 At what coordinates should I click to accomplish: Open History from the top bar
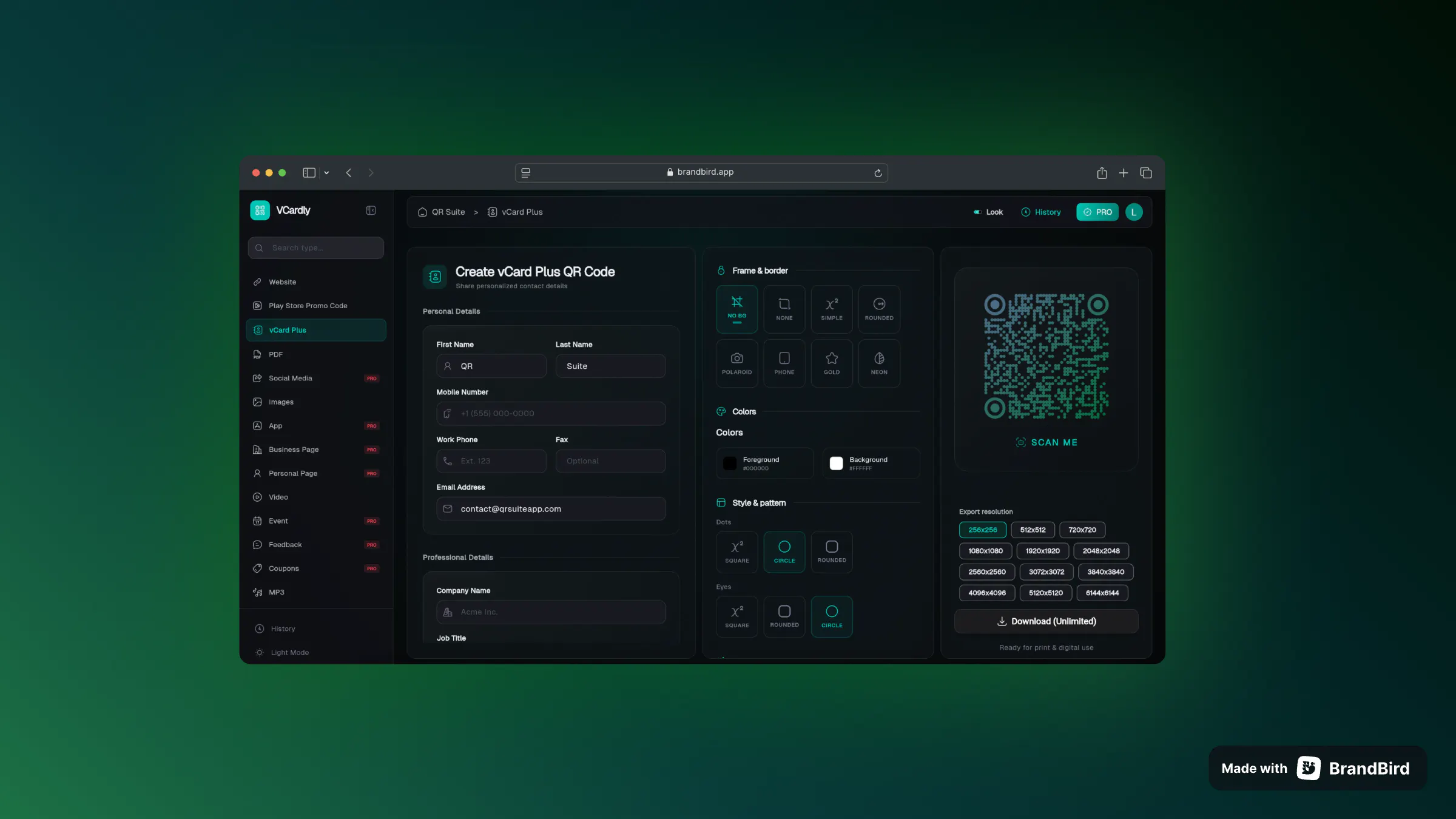coord(1041,212)
